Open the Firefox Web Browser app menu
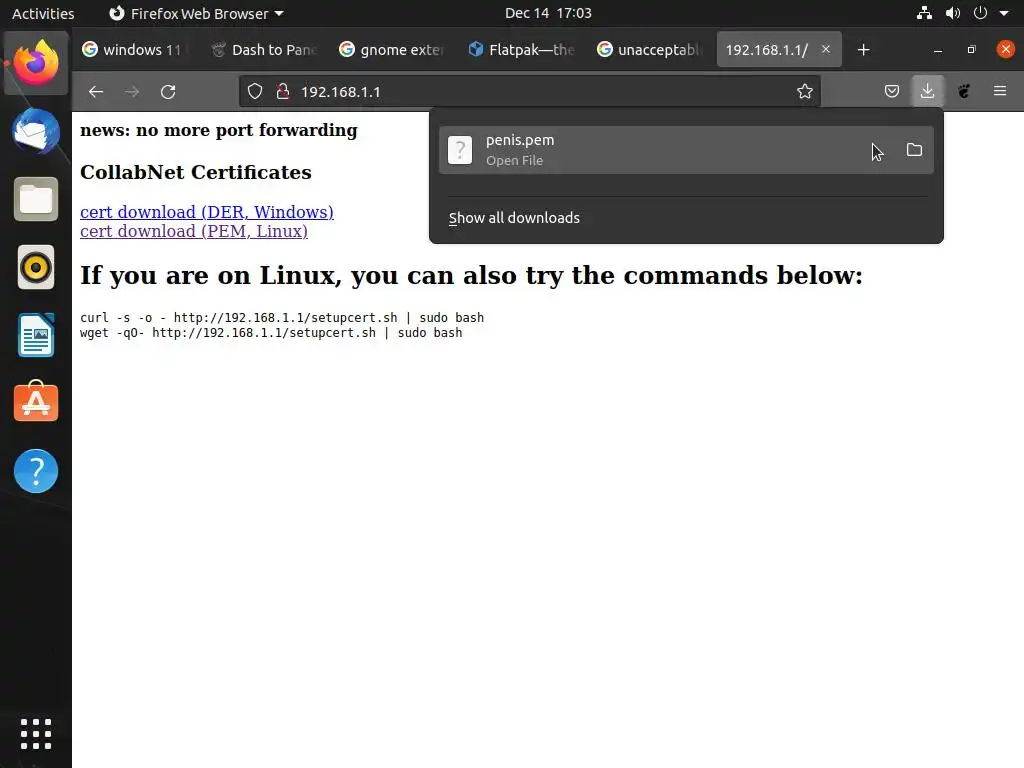The width and height of the screenshot is (1024, 768). 196,13
